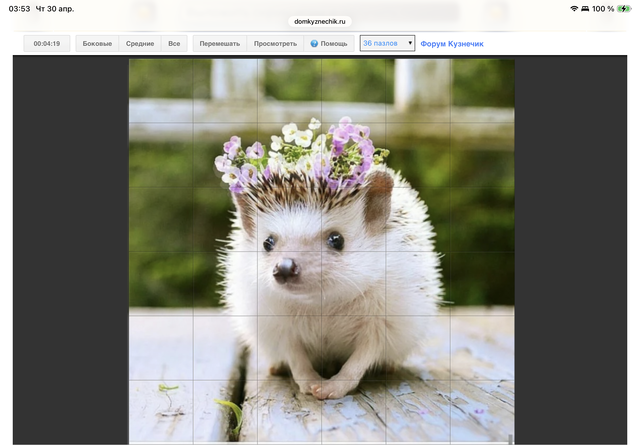The height and width of the screenshot is (445, 640).
Task: Show only Боковые edge pieces
Action: pos(97,44)
